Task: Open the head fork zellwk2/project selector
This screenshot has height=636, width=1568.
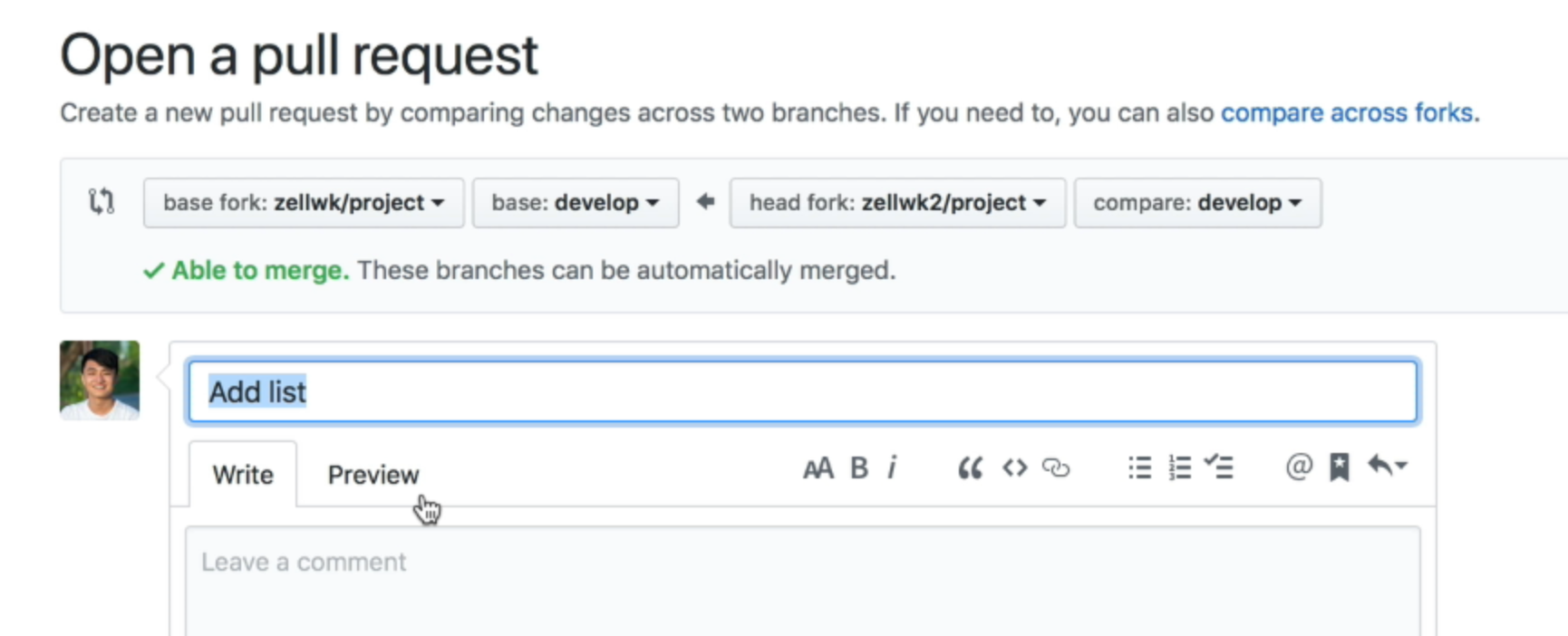Action: (x=896, y=202)
